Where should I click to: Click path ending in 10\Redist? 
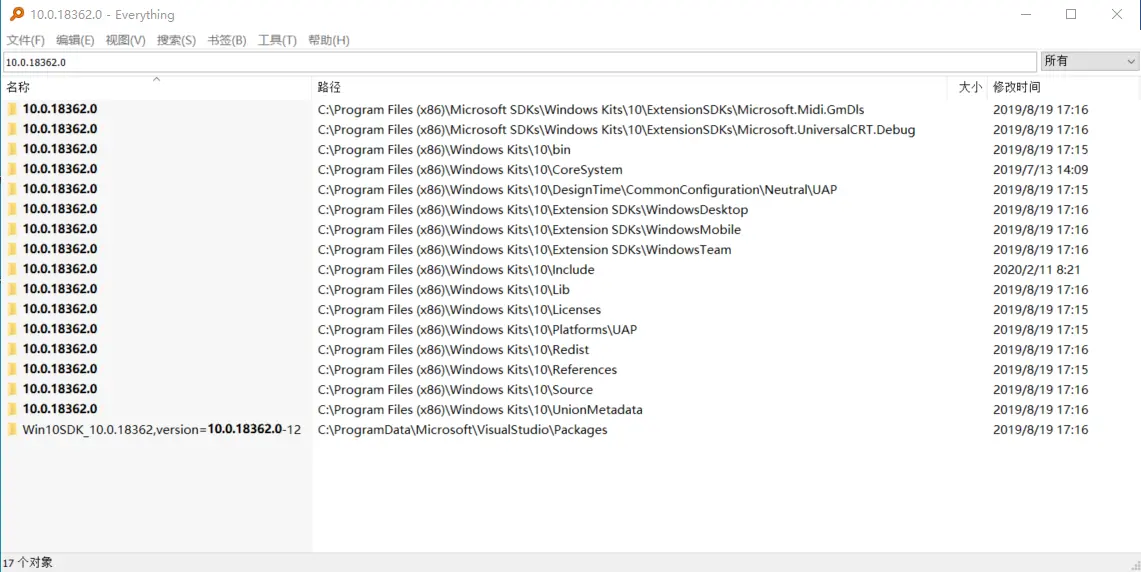(x=453, y=349)
